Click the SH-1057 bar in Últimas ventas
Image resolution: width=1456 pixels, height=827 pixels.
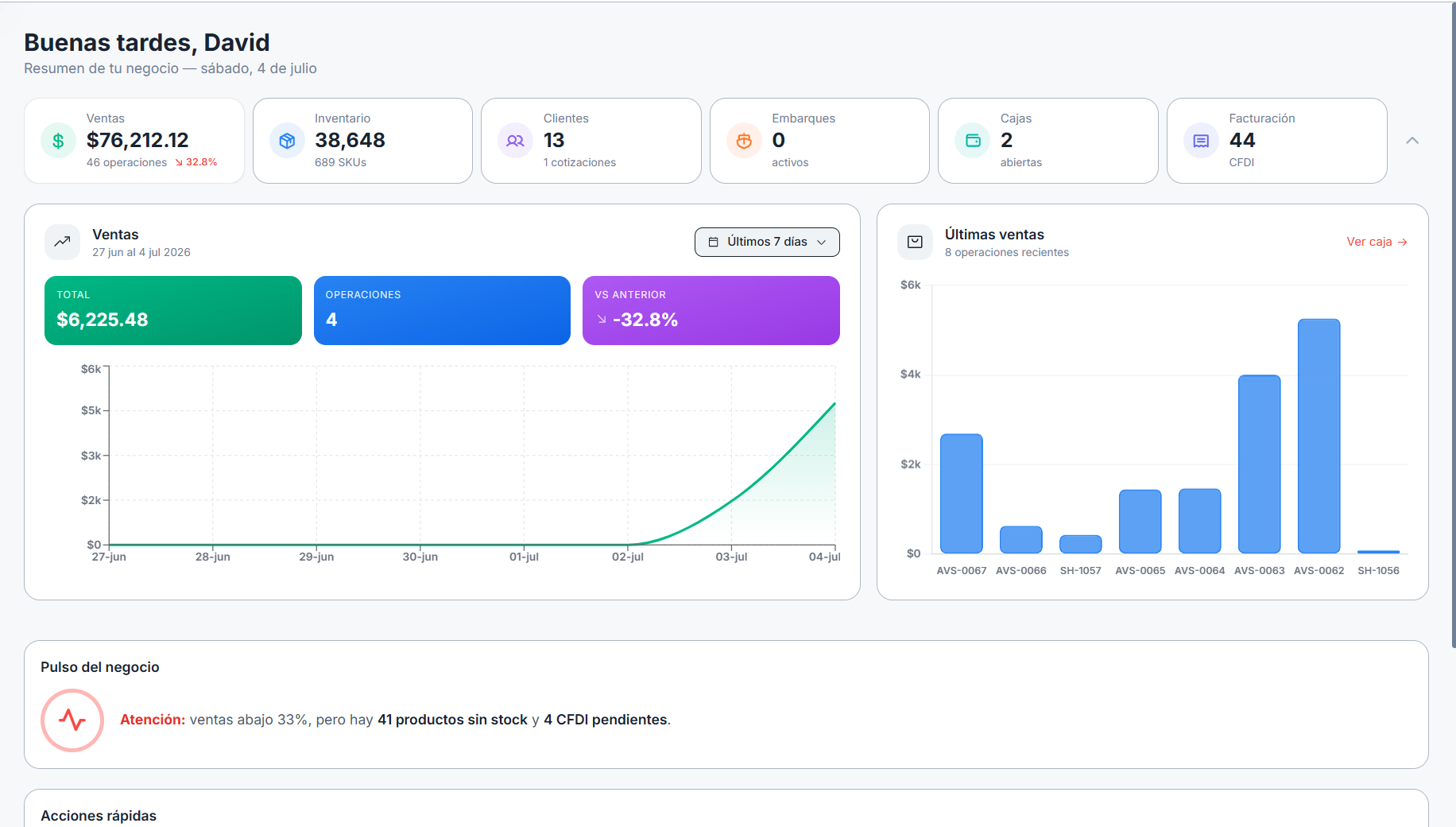click(1081, 544)
